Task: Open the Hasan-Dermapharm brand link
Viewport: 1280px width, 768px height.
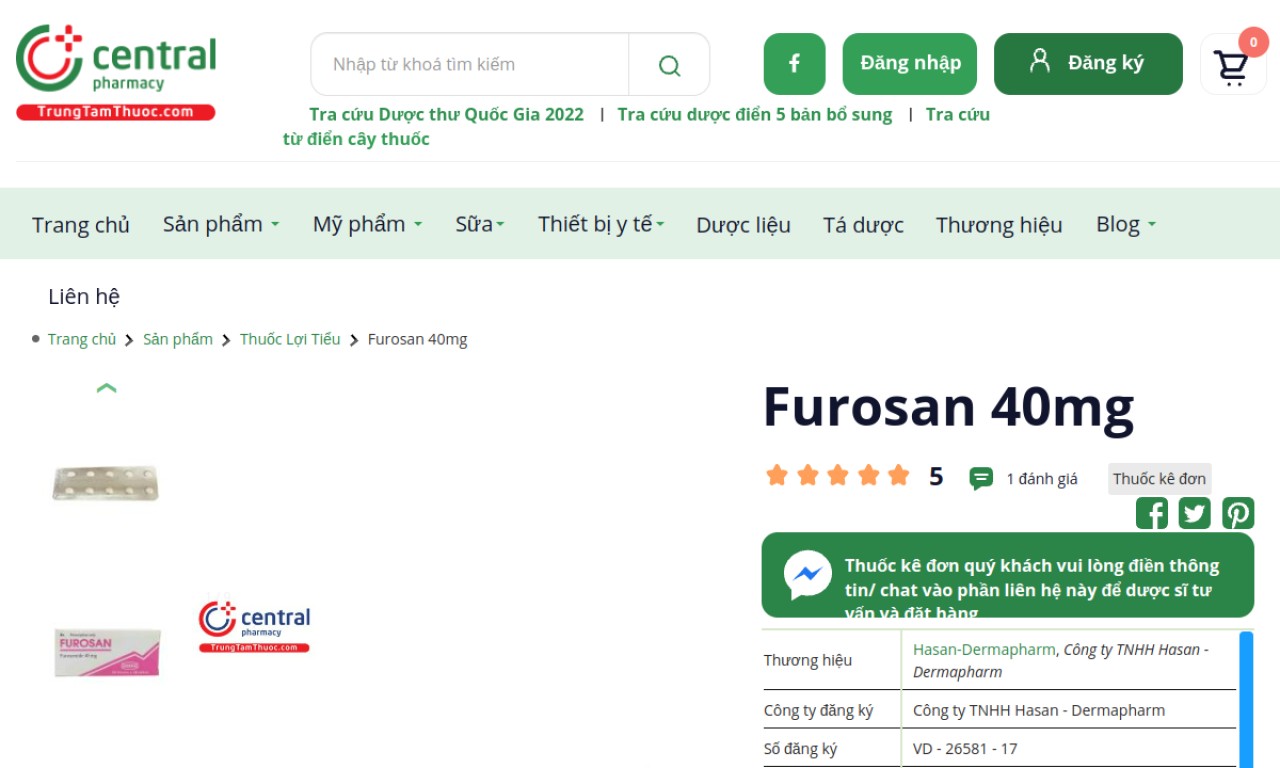Action: click(x=984, y=649)
